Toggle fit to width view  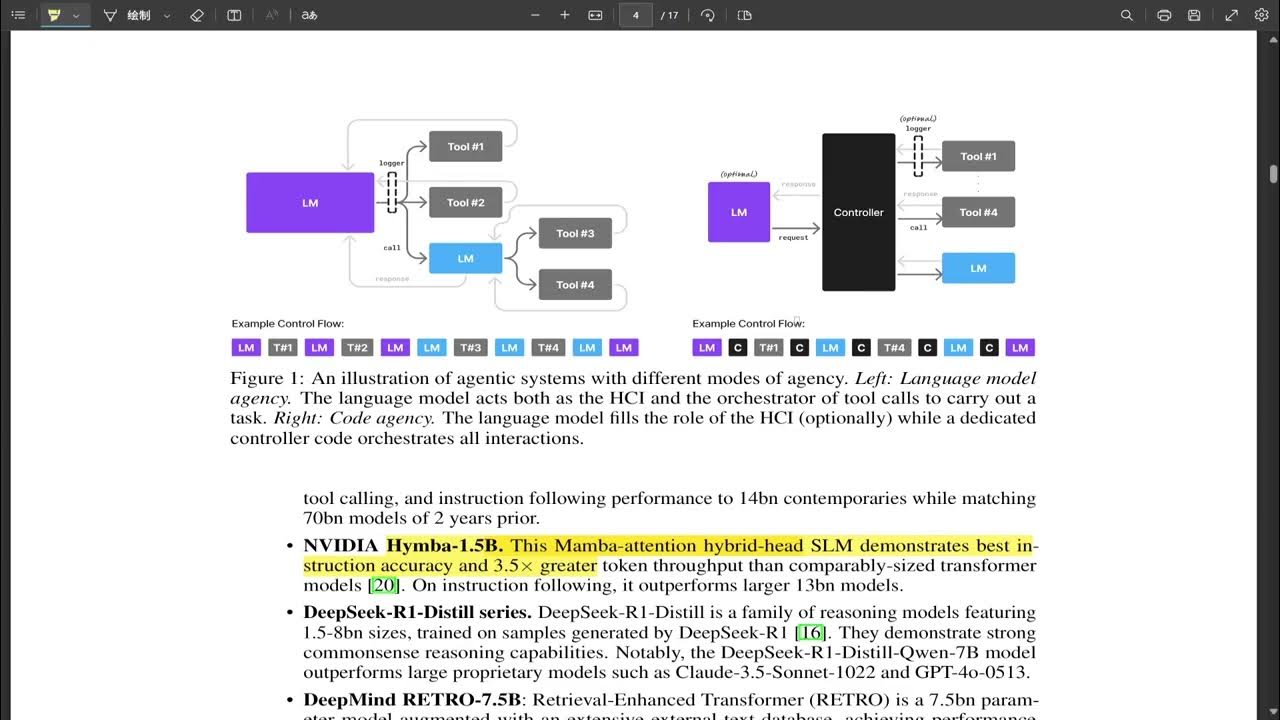tap(595, 15)
